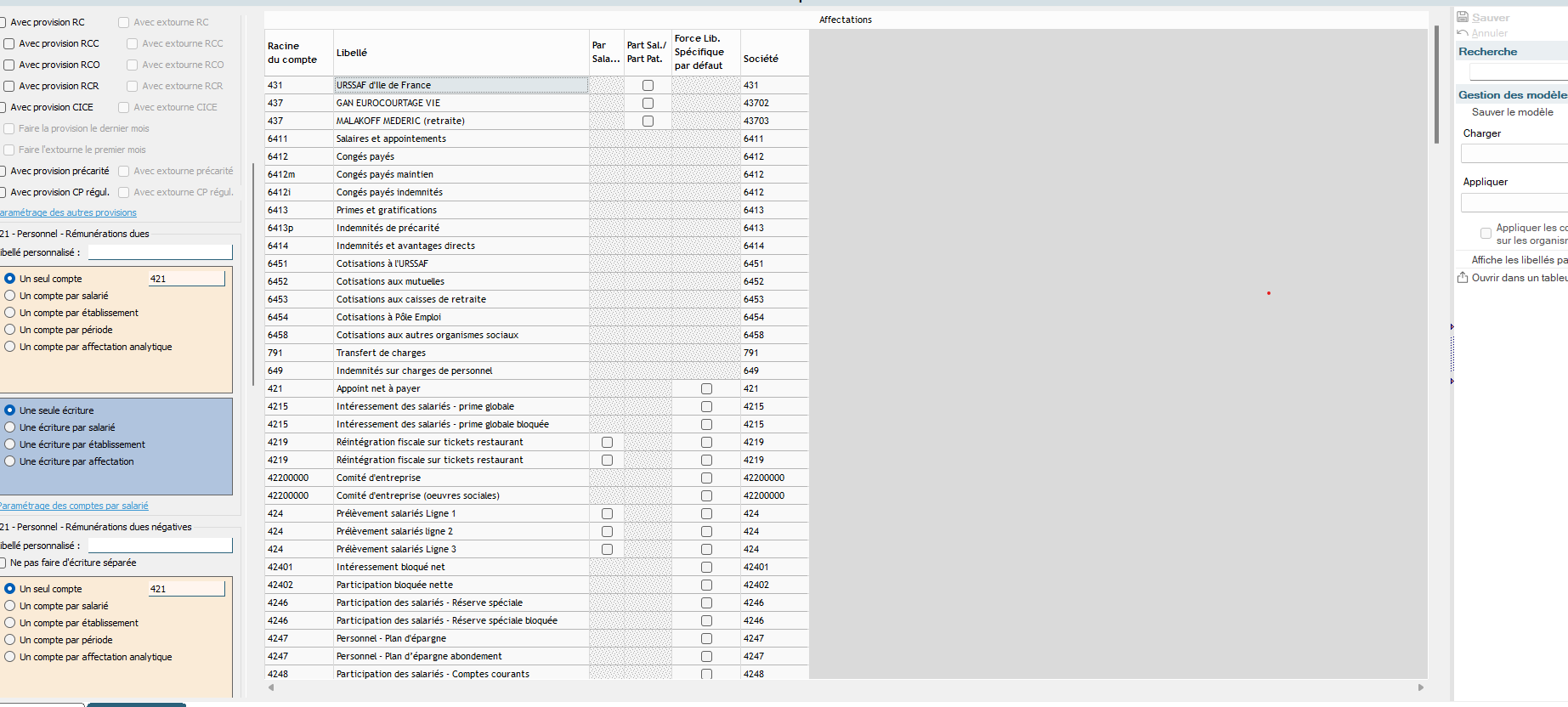Click the grid's vertical scrollbar thumb

(1436, 84)
